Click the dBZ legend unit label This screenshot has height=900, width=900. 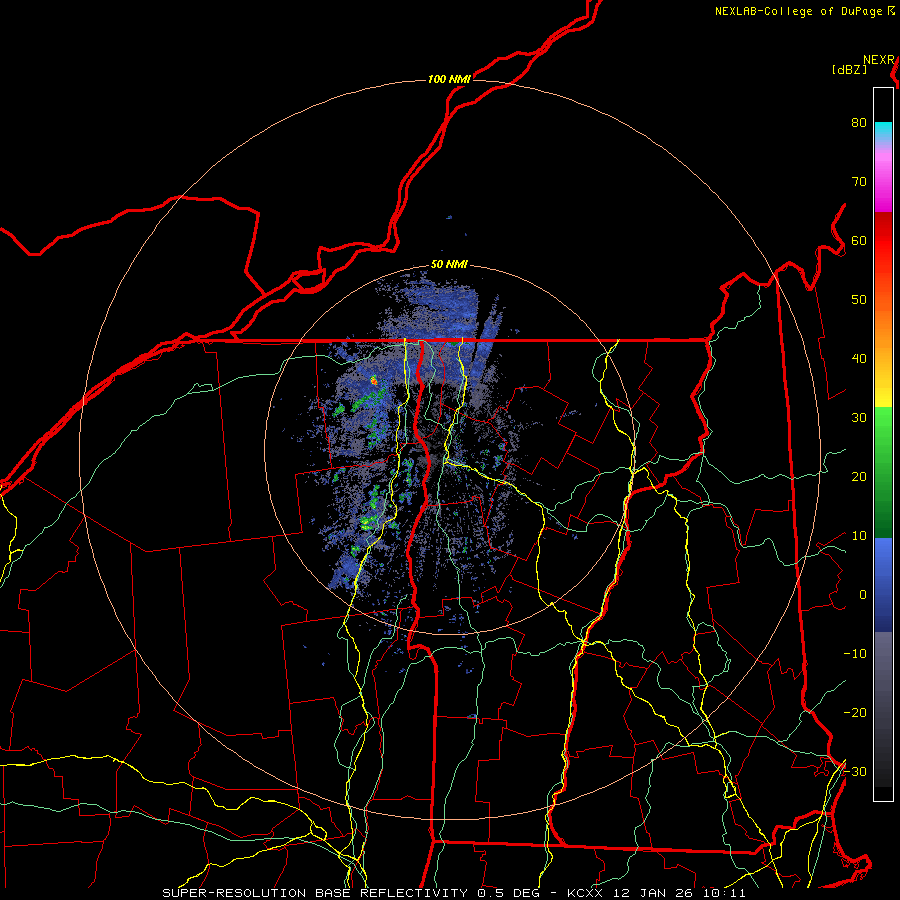[849, 70]
